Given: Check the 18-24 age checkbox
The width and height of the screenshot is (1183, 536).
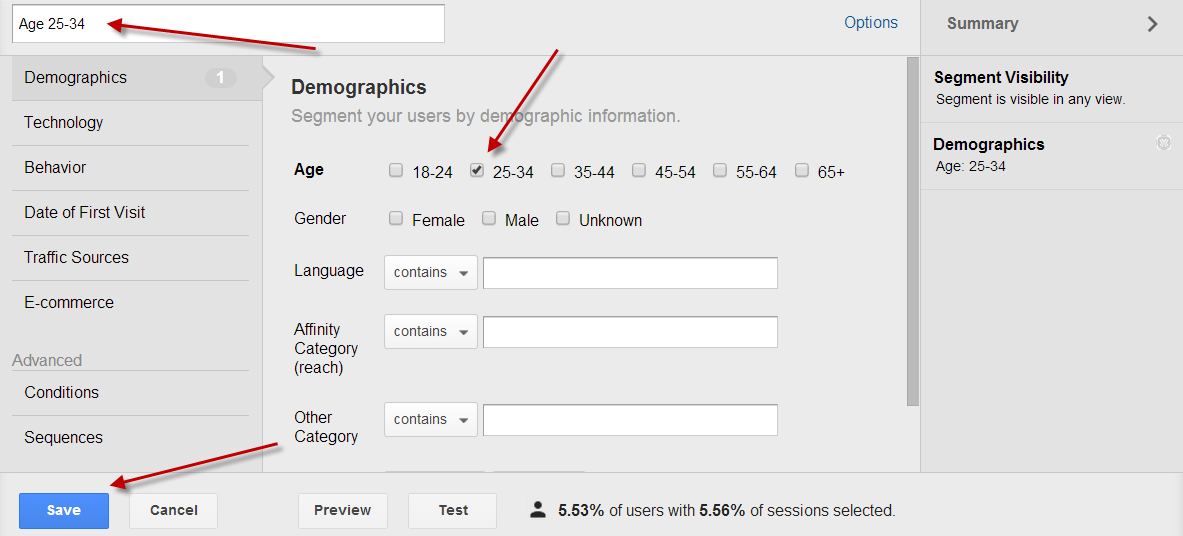Looking at the screenshot, I should [396, 171].
